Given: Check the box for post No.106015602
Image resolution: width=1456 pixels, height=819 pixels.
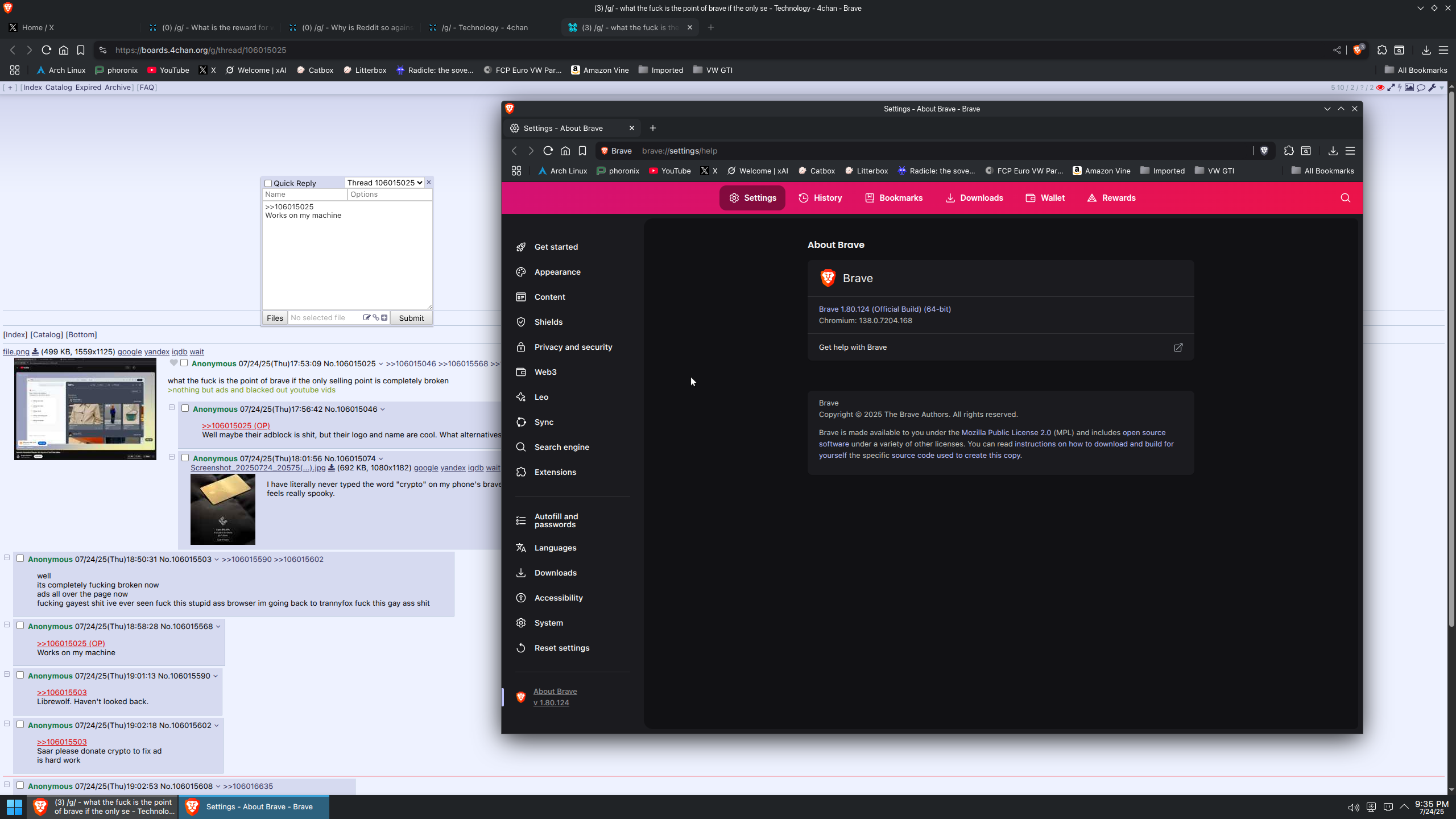Looking at the screenshot, I should coord(20,725).
